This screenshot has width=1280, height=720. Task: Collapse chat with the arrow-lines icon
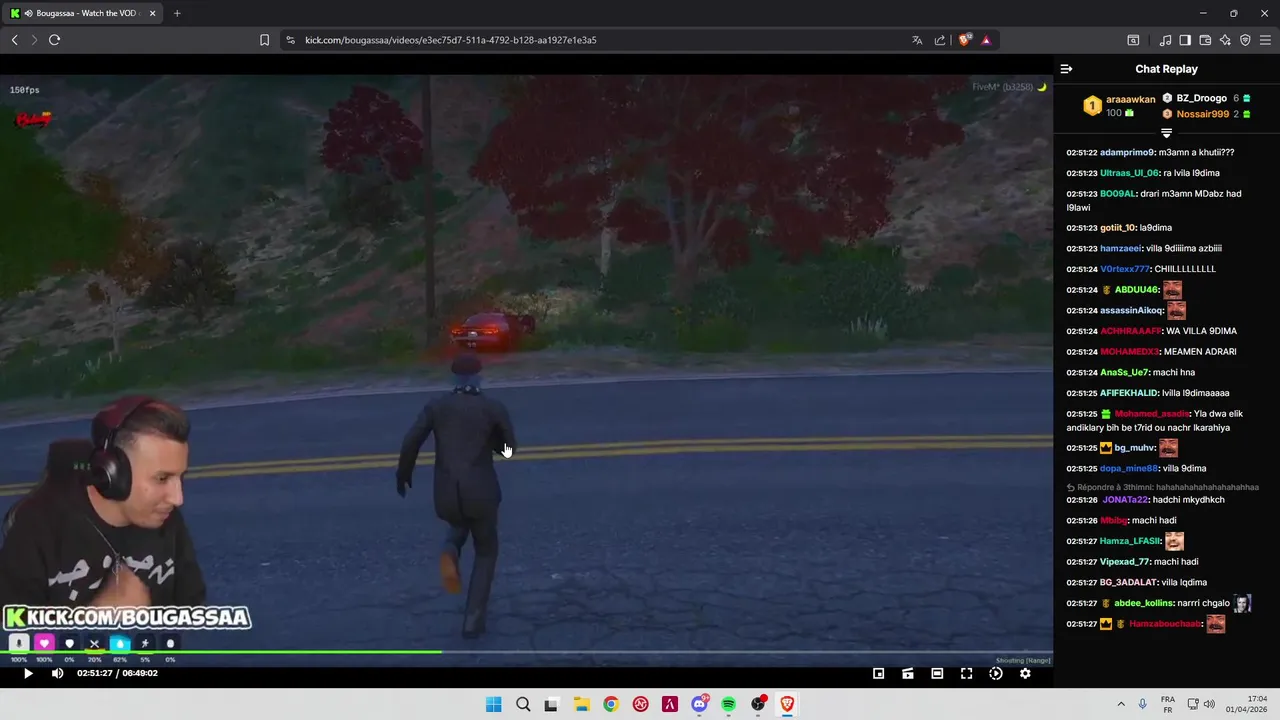pos(1066,69)
